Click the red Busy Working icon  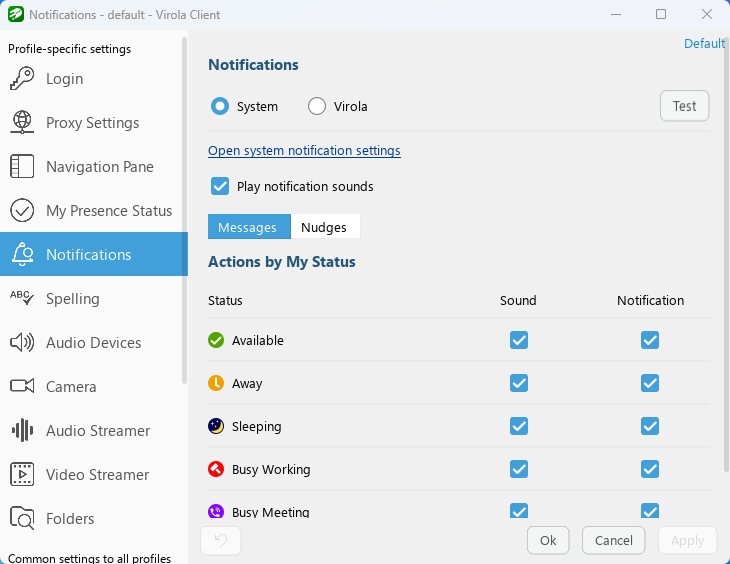(x=216, y=469)
